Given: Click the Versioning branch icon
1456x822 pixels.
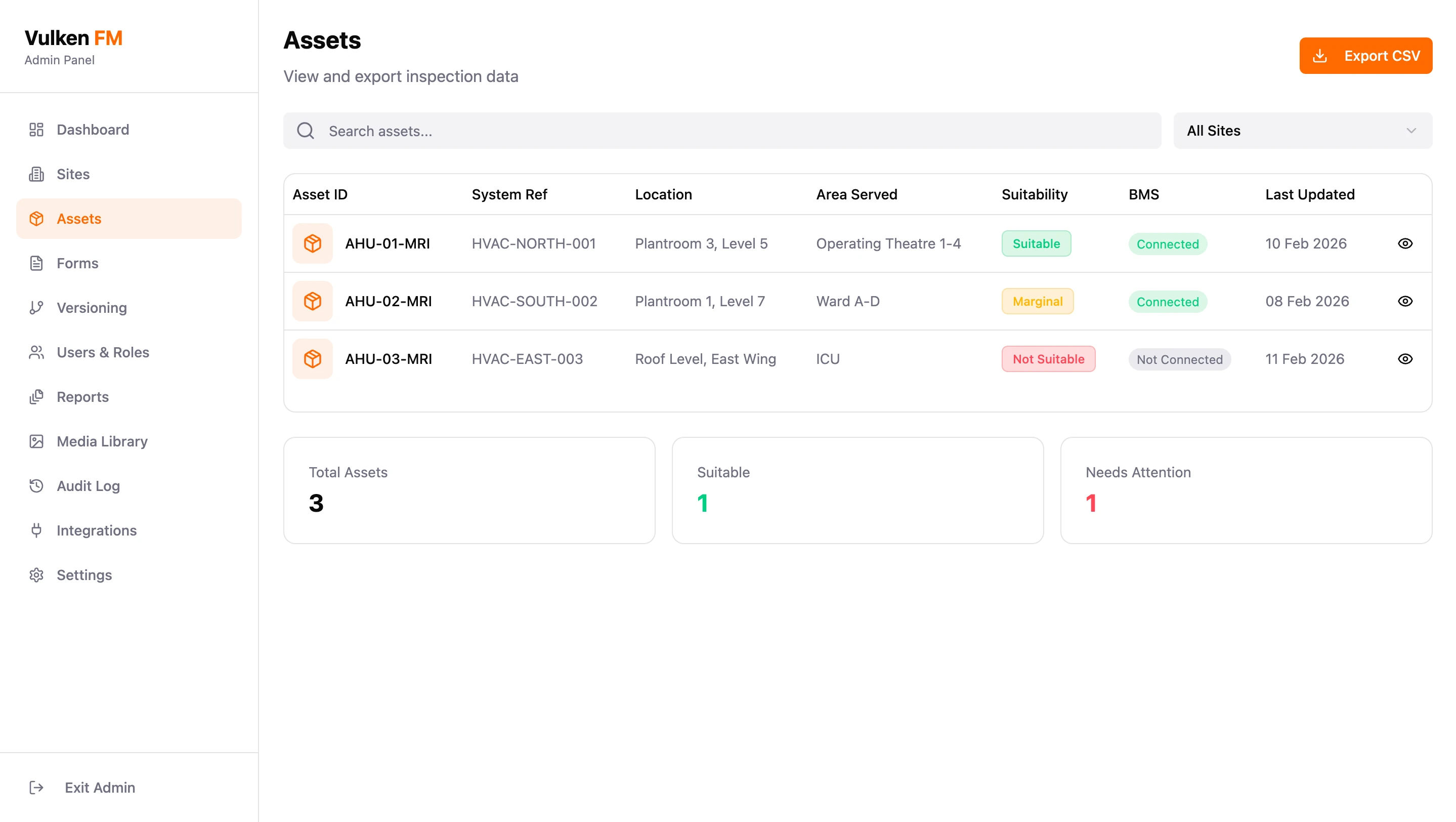Looking at the screenshot, I should tap(36, 308).
